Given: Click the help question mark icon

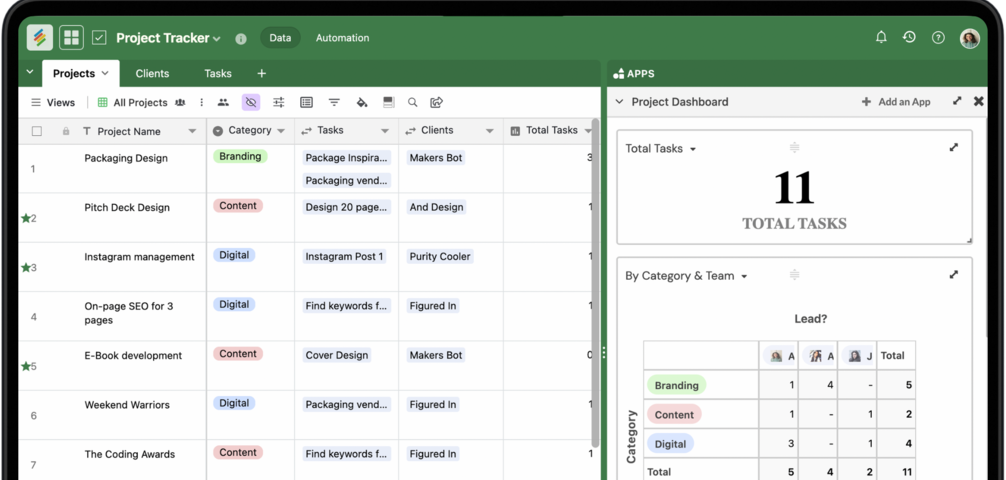Looking at the screenshot, I should pyautogui.click(x=938, y=38).
